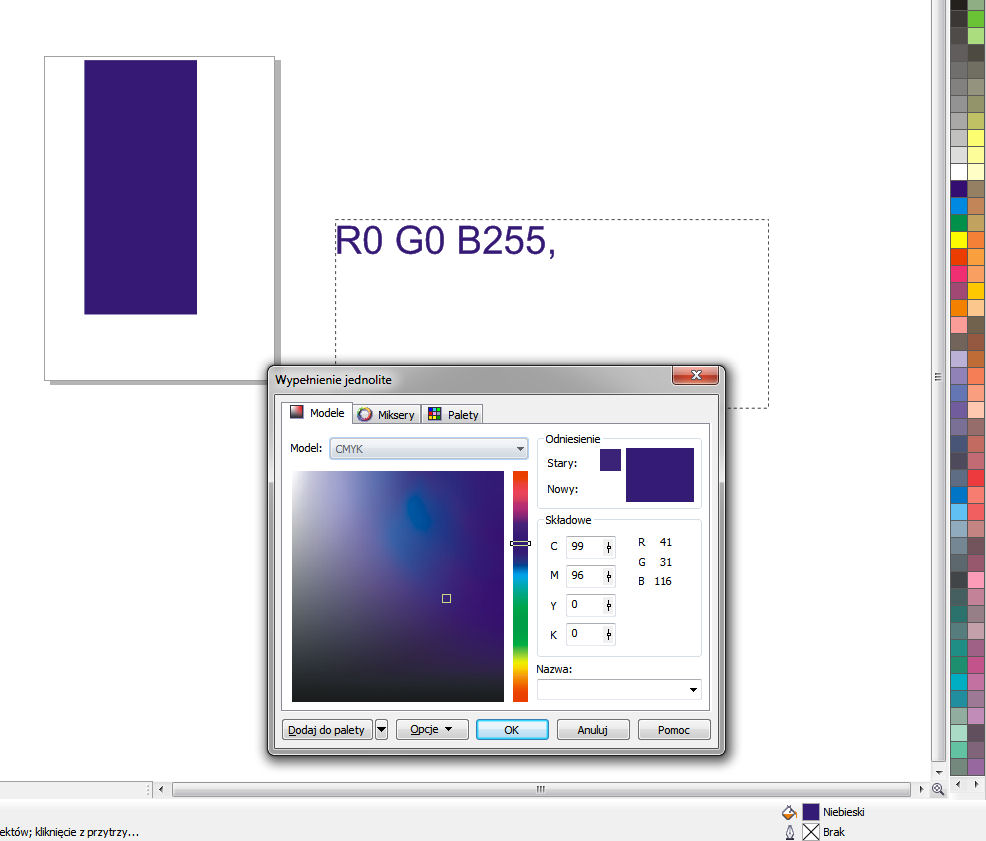Click the C value slider stepper
This screenshot has width=986, height=841.
click(608, 547)
